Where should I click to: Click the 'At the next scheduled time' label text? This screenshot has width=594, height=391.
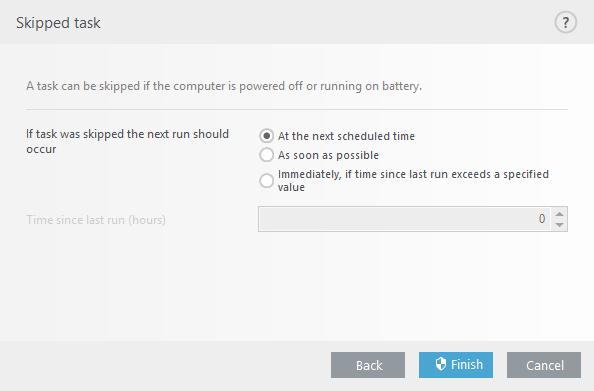[346, 136]
